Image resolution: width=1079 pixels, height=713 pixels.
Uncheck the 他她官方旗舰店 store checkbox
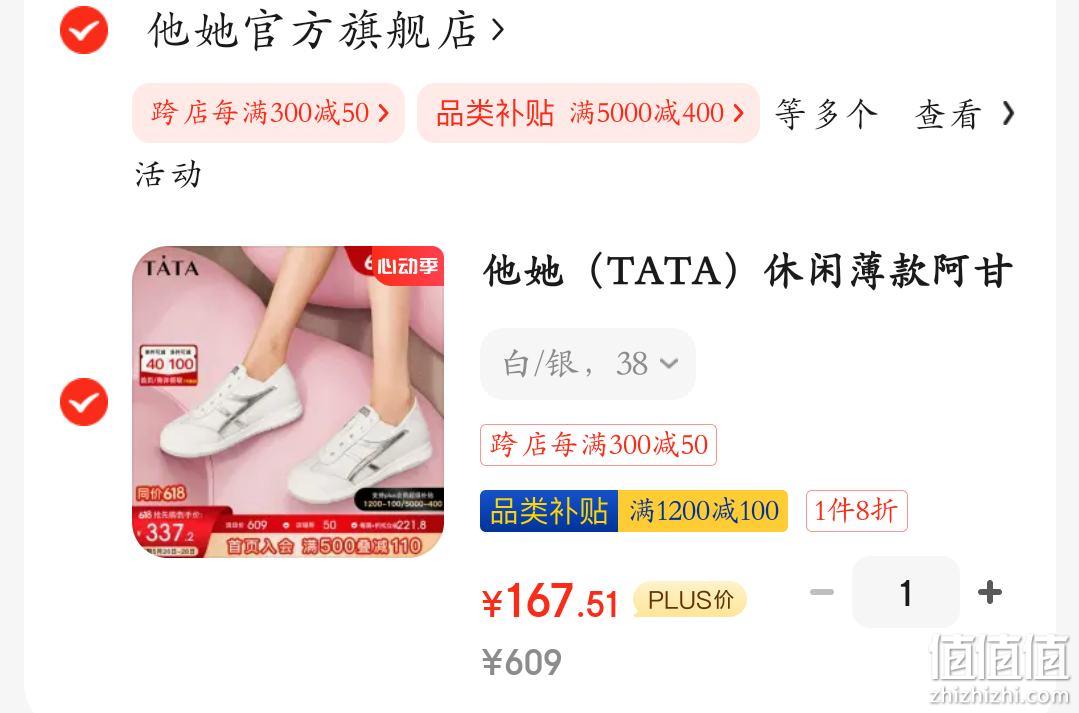click(x=84, y=30)
